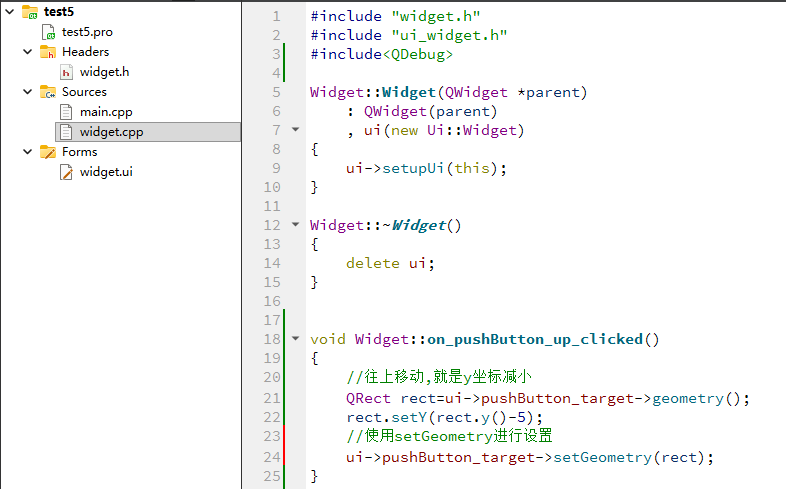
Task: Click line number 11 in gutter
Action: 272,206
